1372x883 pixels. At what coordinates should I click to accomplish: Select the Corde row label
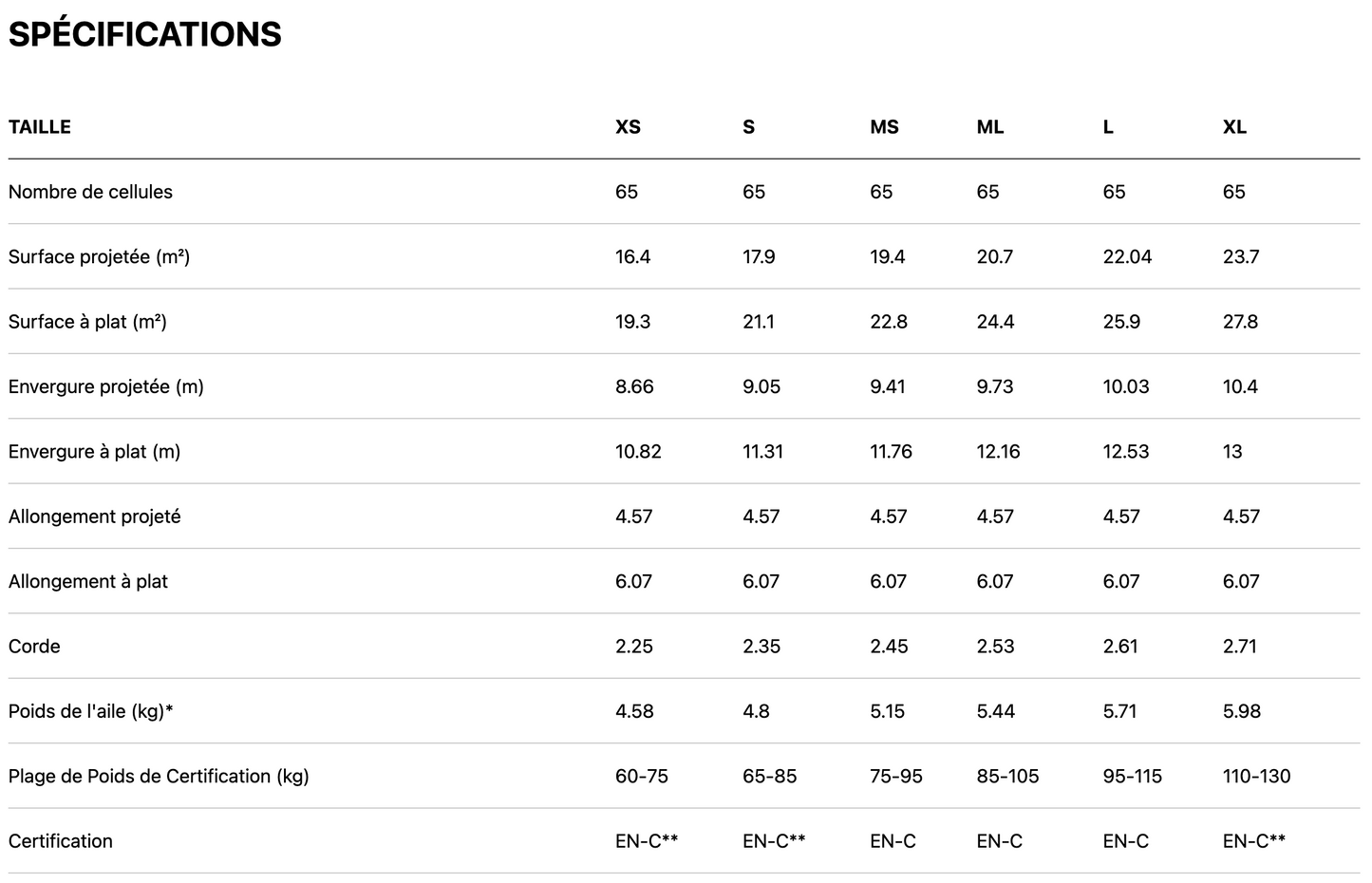[x=34, y=647]
